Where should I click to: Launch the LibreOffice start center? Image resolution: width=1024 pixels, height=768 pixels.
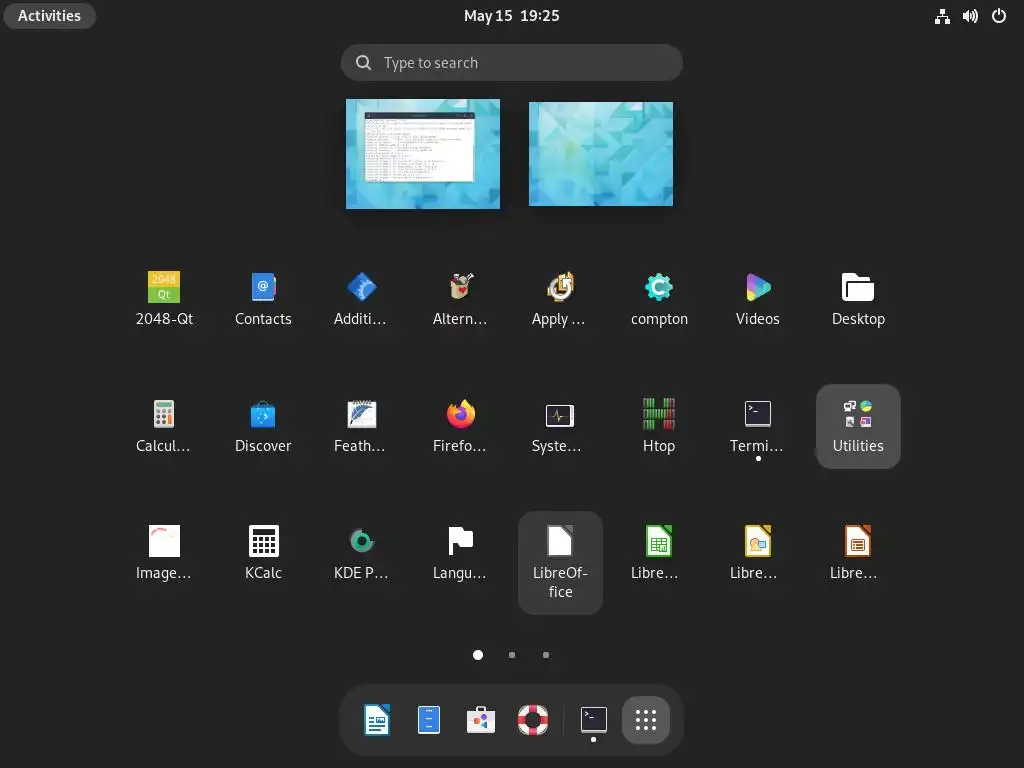[x=560, y=562]
